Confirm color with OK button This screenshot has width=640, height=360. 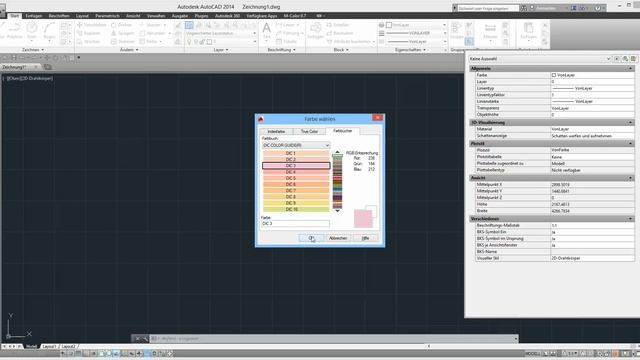(x=311, y=238)
